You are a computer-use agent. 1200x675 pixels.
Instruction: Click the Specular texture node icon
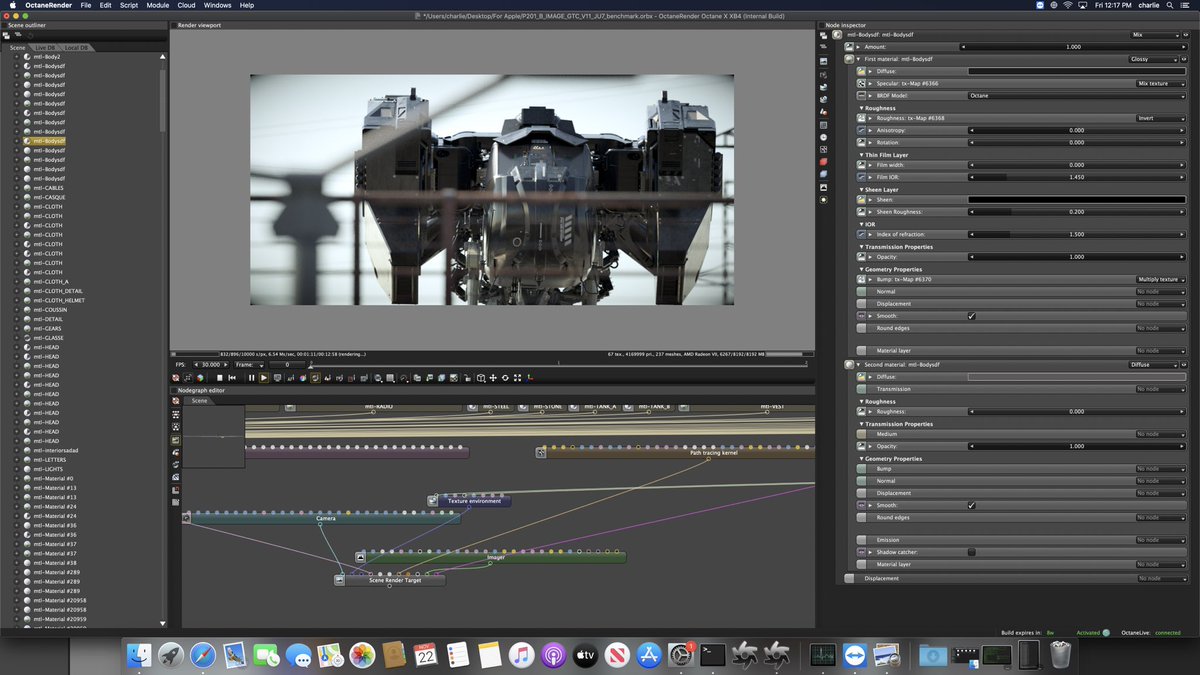pyautogui.click(x=859, y=84)
